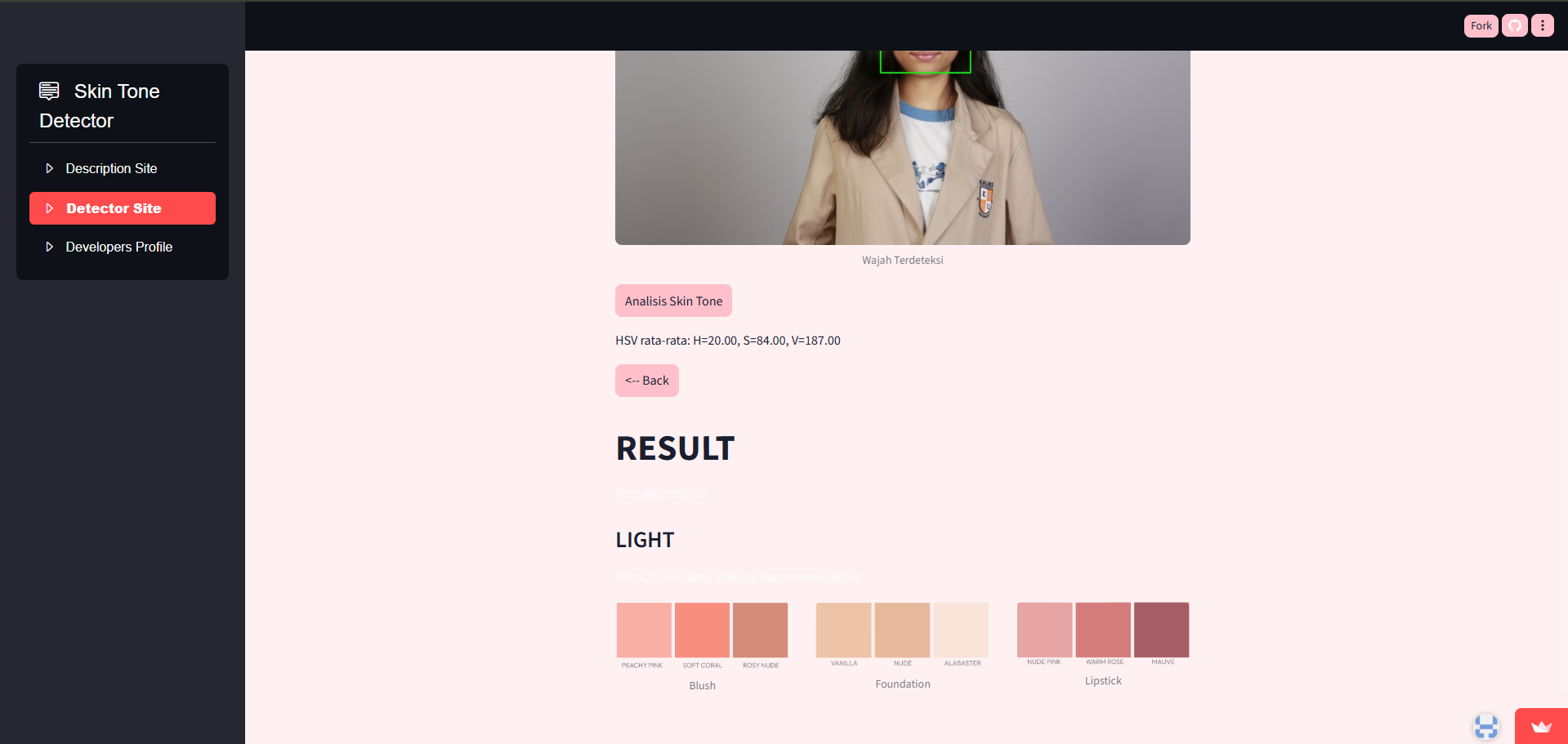1568x744 pixels.
Task: Fork this app using Fork button
Action: [x=1481, y=26]
